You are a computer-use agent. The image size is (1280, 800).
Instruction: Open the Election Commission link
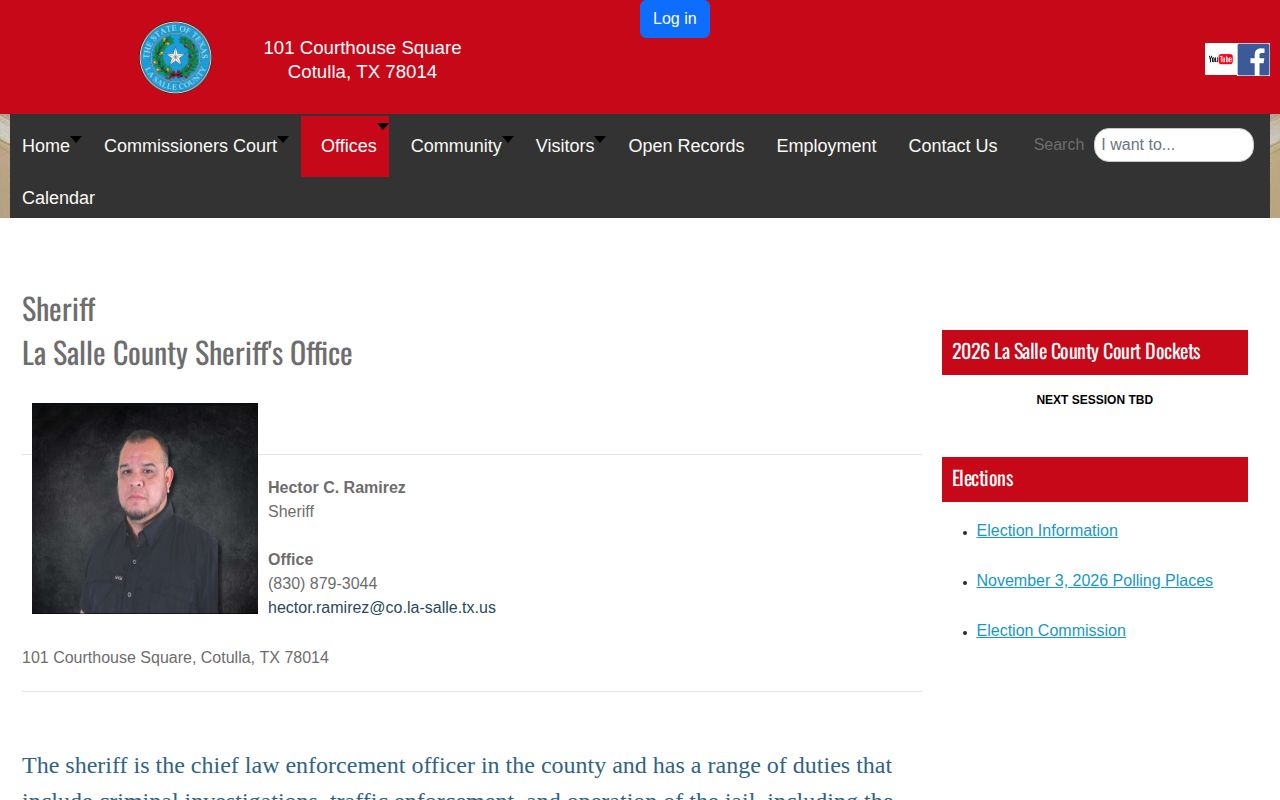pos(1051,631)
